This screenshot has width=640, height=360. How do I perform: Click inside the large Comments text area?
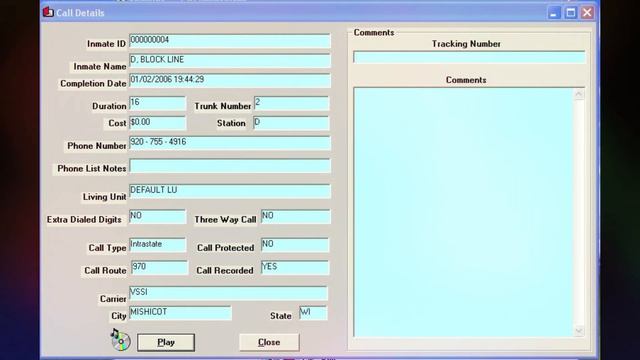tap(464, 212)
